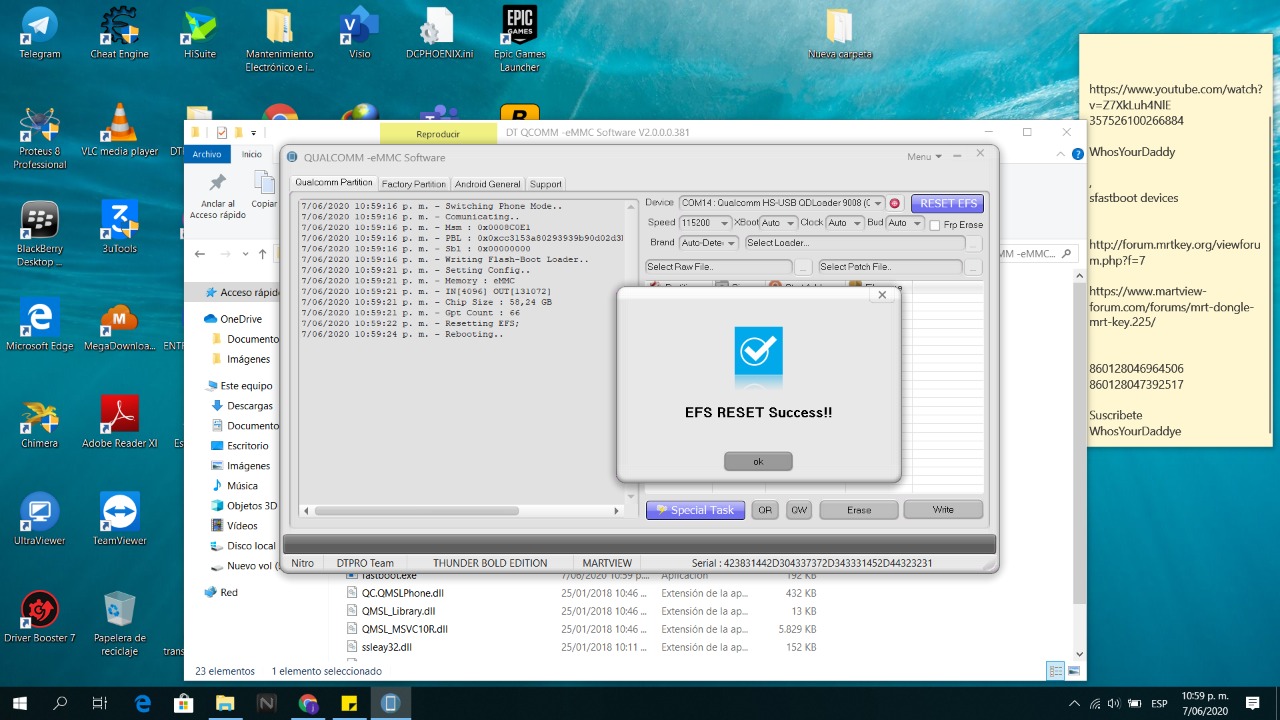
Task: Open recent locations chevron in File Explorer
Action: click(246, 254)
